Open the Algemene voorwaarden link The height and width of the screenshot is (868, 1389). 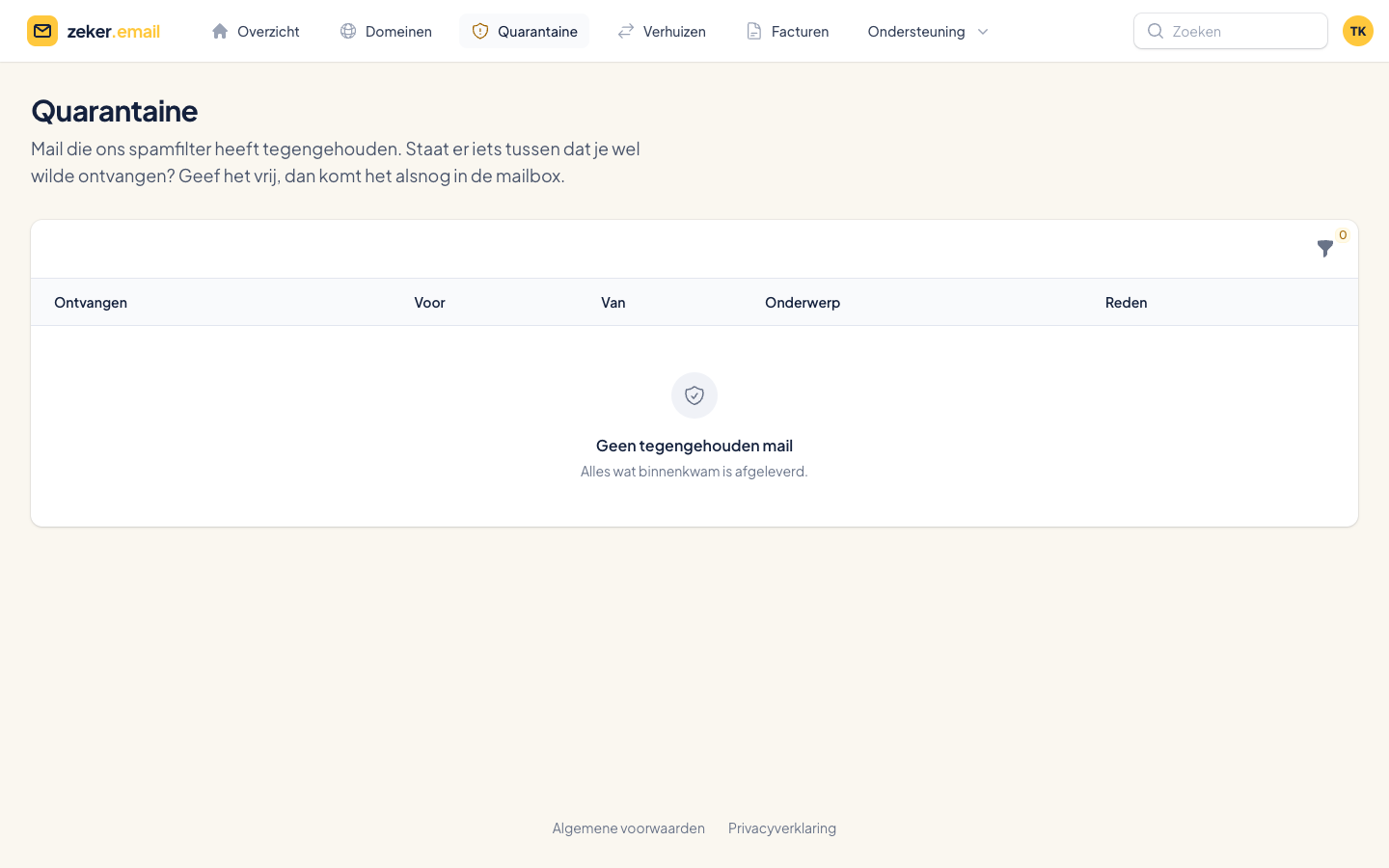point(629,827)
